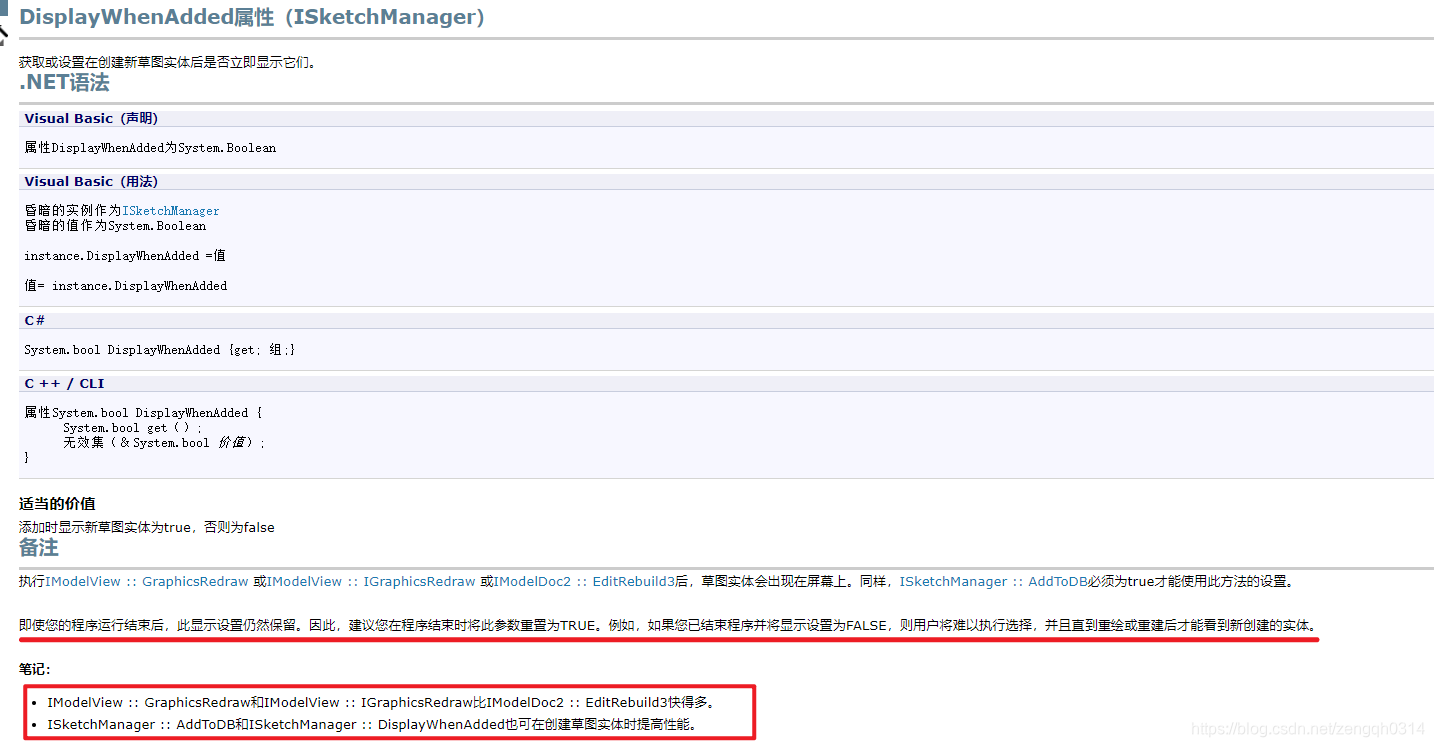The height and width of the screenshot is (747, 1434).
Task: Click the description line beginning 获取或设置在创建新草图实体
Action: pos(168,62)
